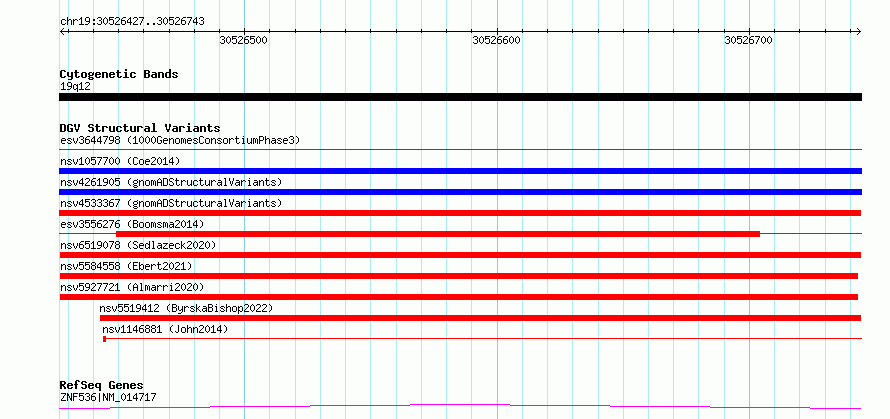Select the red nsv5927721 variant bar
890x419 pixels.
click(459, 297)
